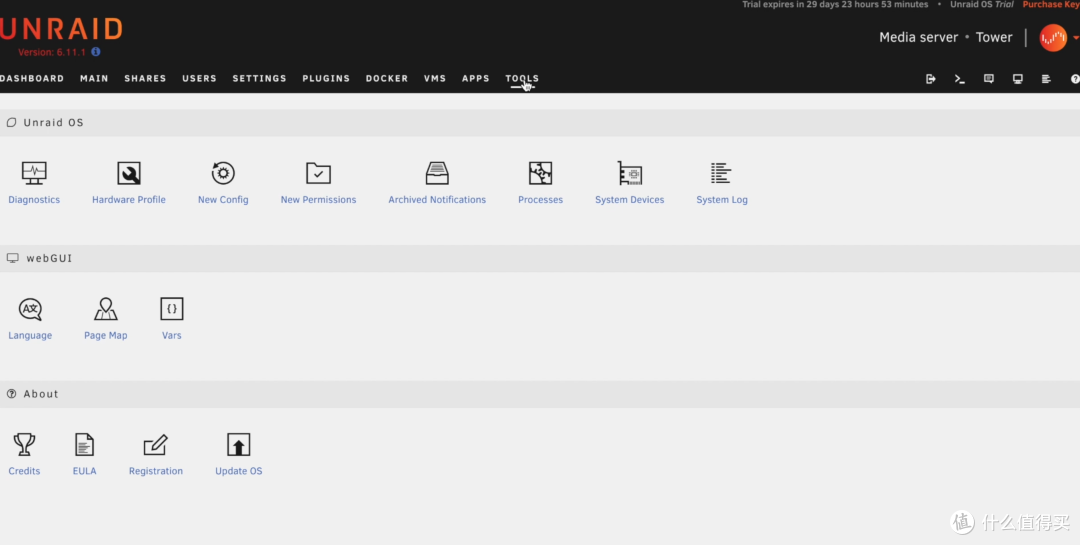Image resolution: width=1080 pixels, height=545 pixels.
Task: Expand the Unraid account dropdown arrow
Action: 1075,39
